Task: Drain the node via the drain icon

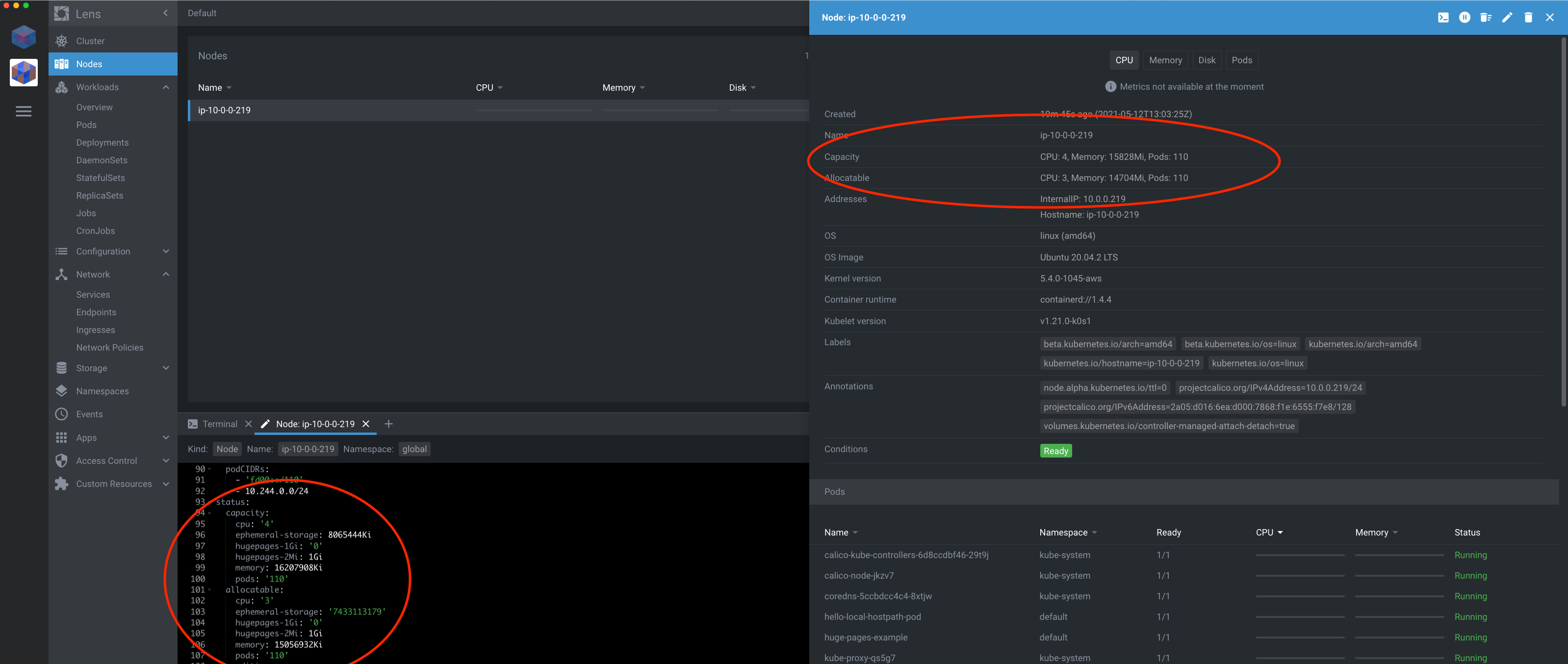Action: (1486, 18)
